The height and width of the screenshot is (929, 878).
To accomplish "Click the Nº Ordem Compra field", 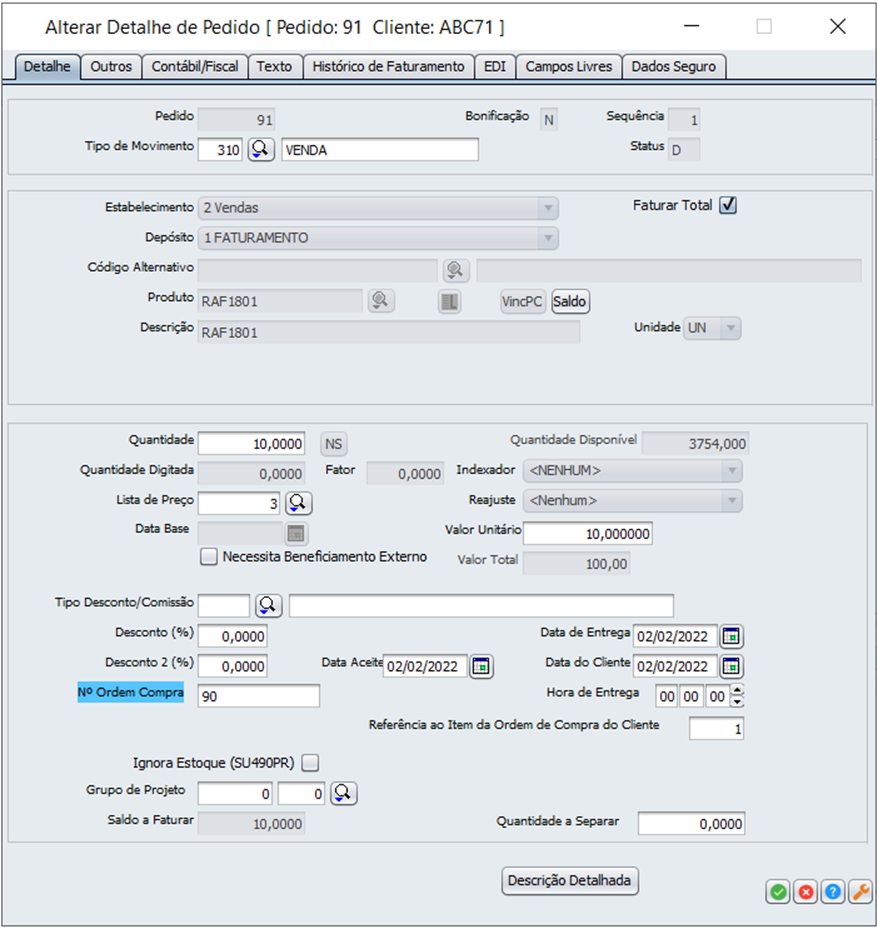I will pyautogui.click(x=259, y=696).
